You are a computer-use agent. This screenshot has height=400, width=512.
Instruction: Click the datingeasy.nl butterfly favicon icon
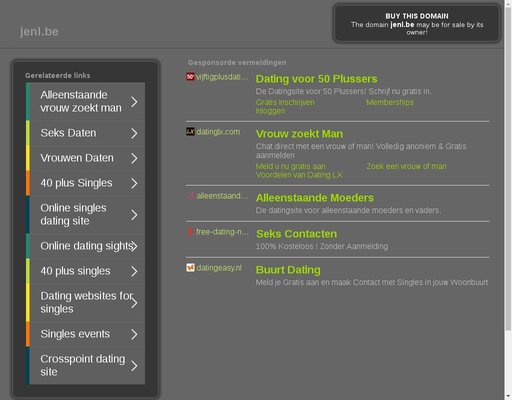[x=190, y=267]
